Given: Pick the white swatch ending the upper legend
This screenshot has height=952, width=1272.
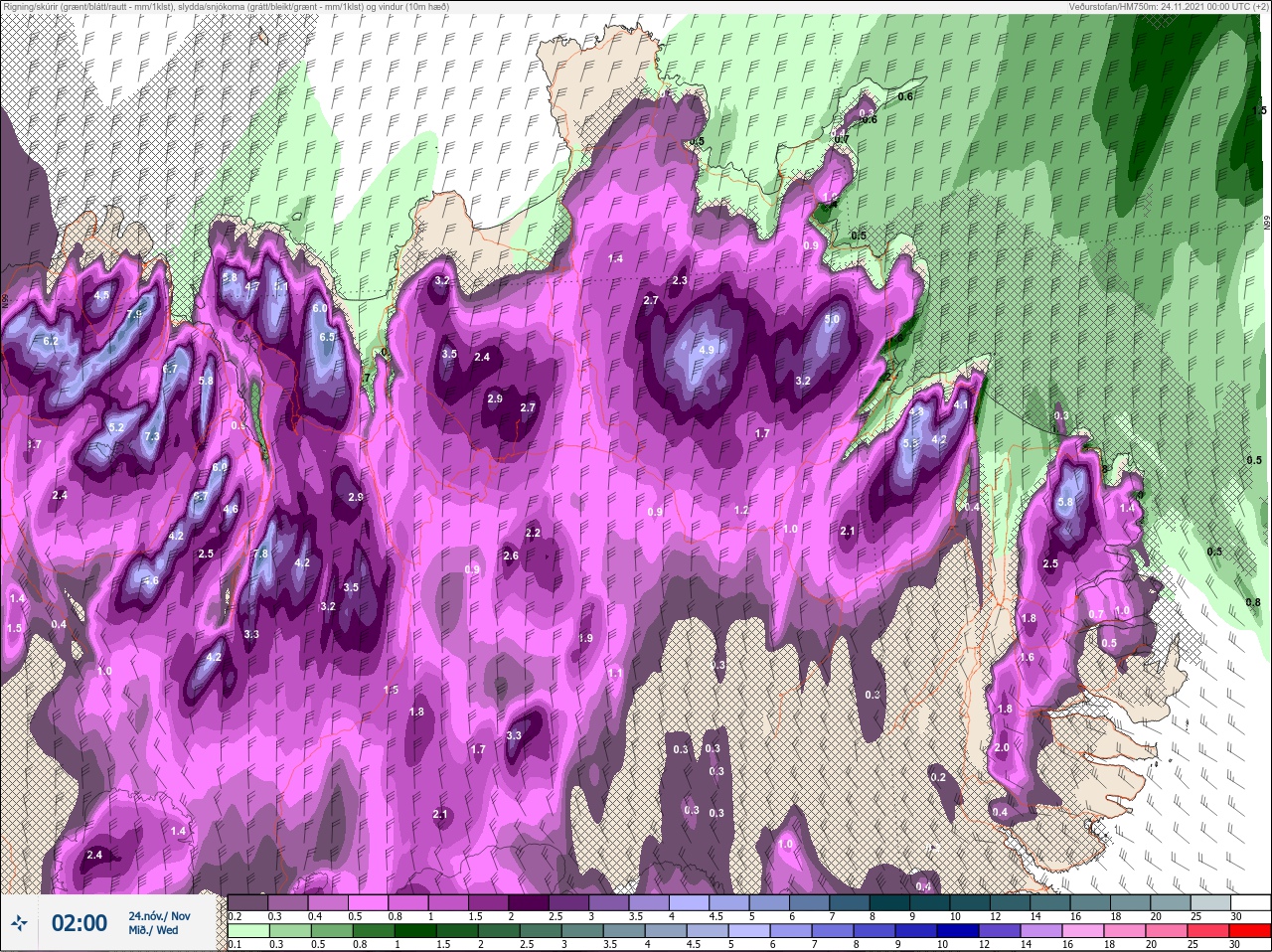Looking at the screenshot, I should pyautogui.click(x=1250, y=902).
